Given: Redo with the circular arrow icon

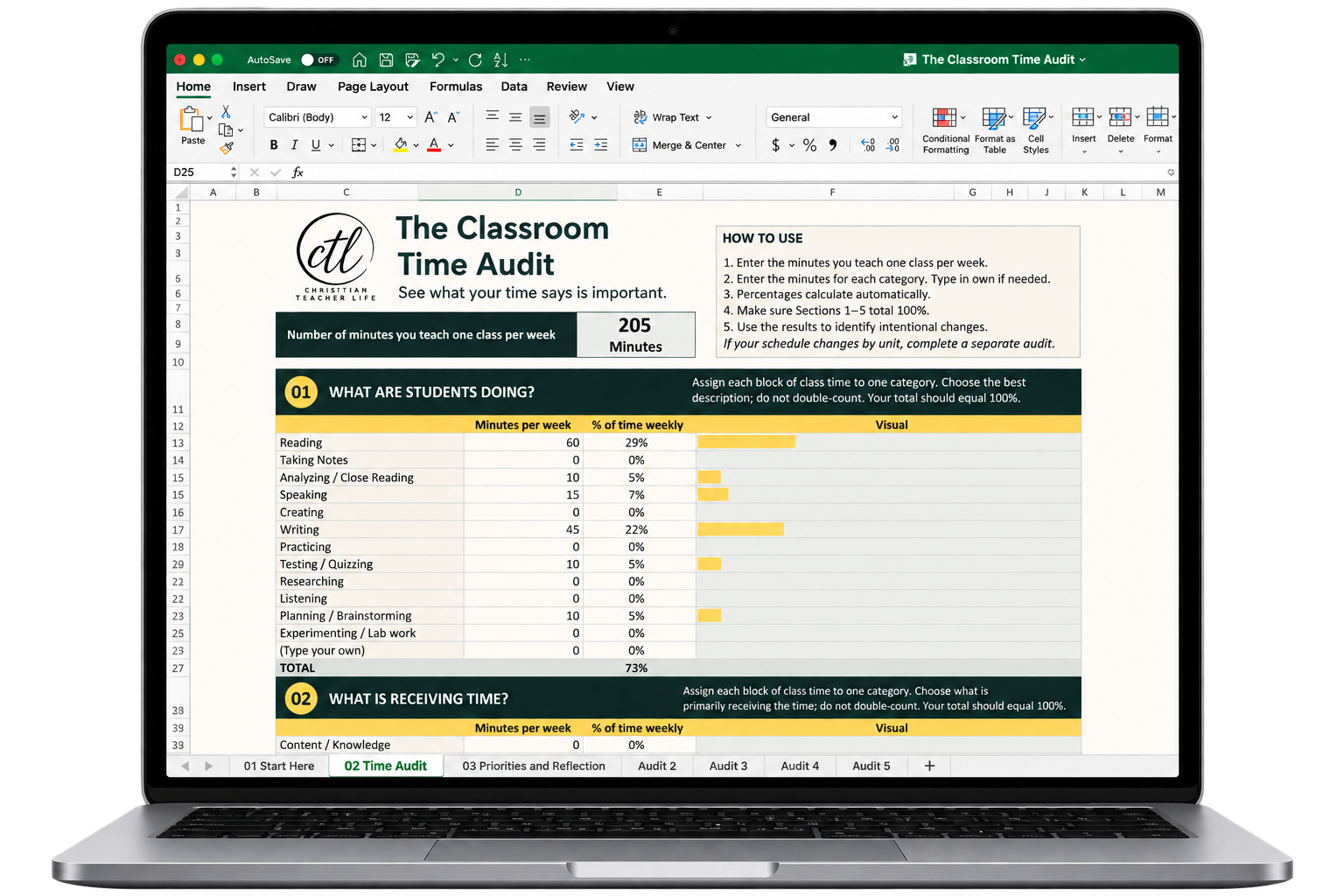Looking at the screenshot, I should 475,59.
